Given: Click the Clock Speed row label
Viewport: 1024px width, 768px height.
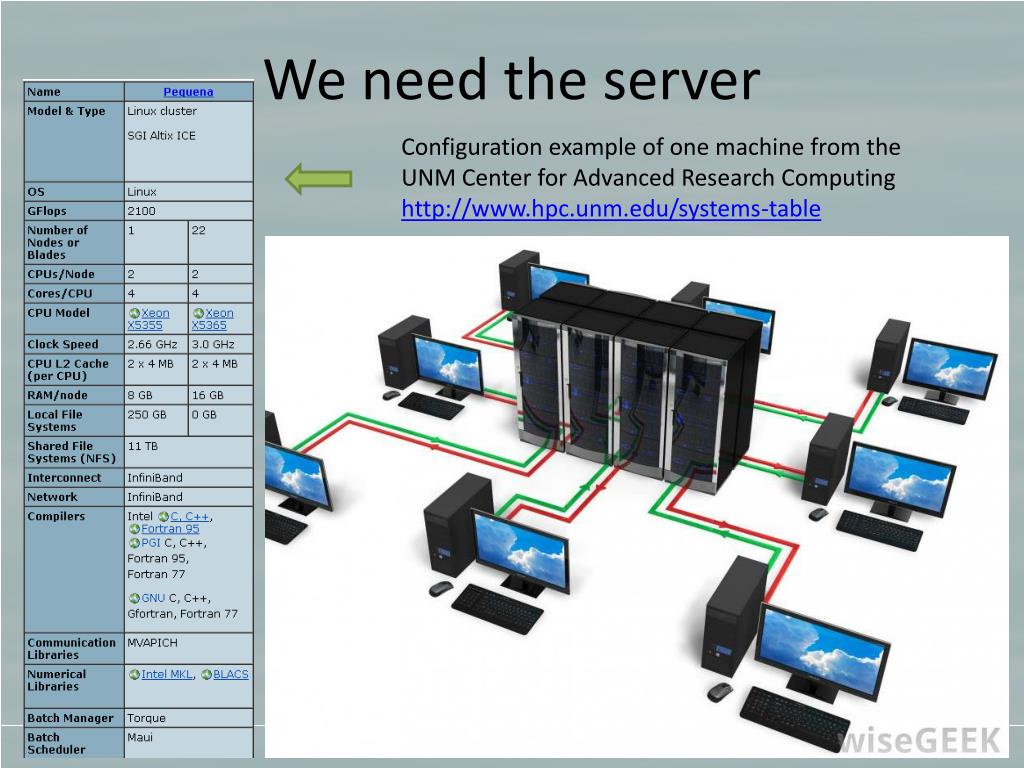Looking at the screenshot, I should (x=63, y=344).
